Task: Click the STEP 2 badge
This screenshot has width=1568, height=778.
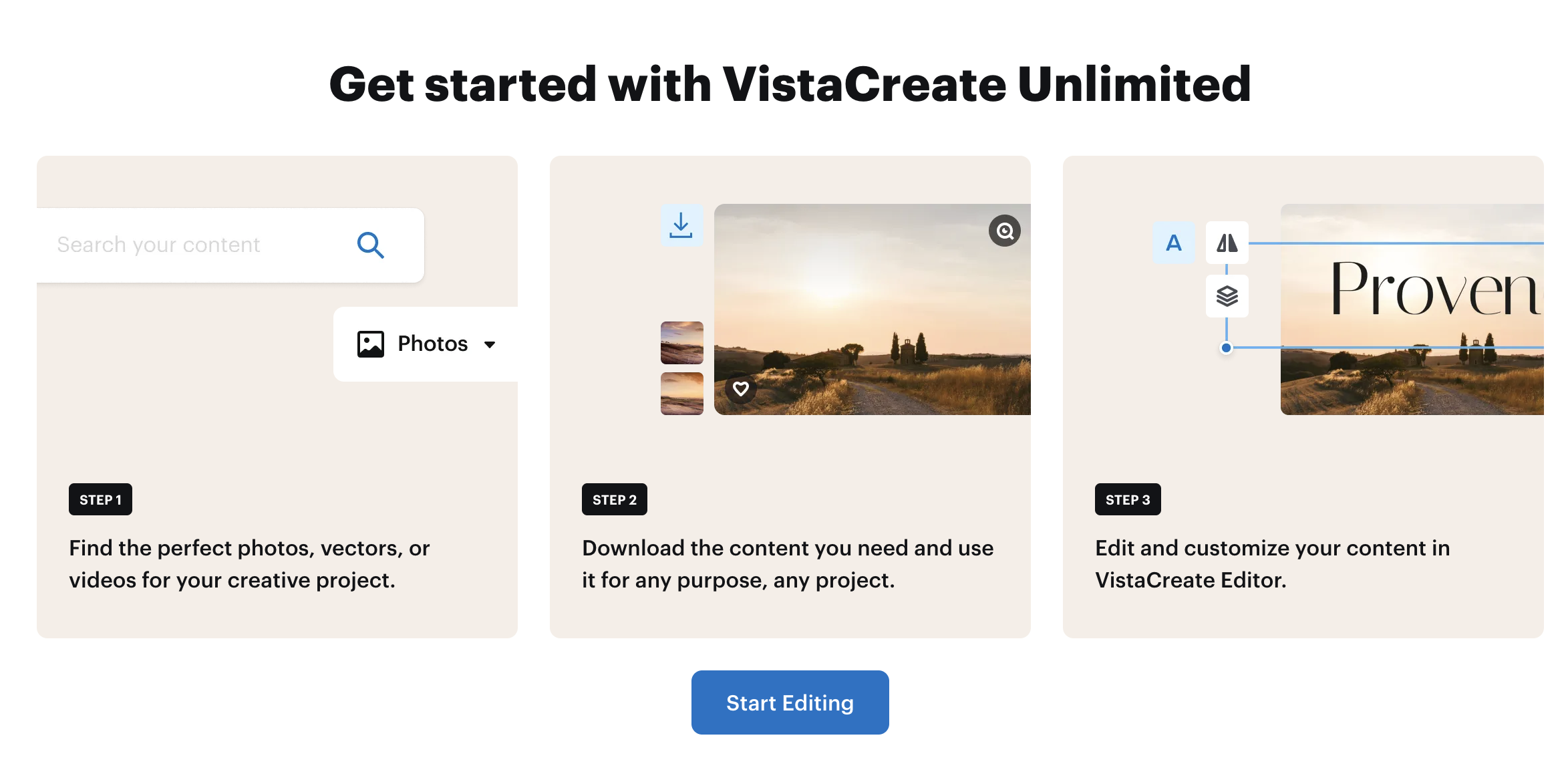Action: [614, 499]
